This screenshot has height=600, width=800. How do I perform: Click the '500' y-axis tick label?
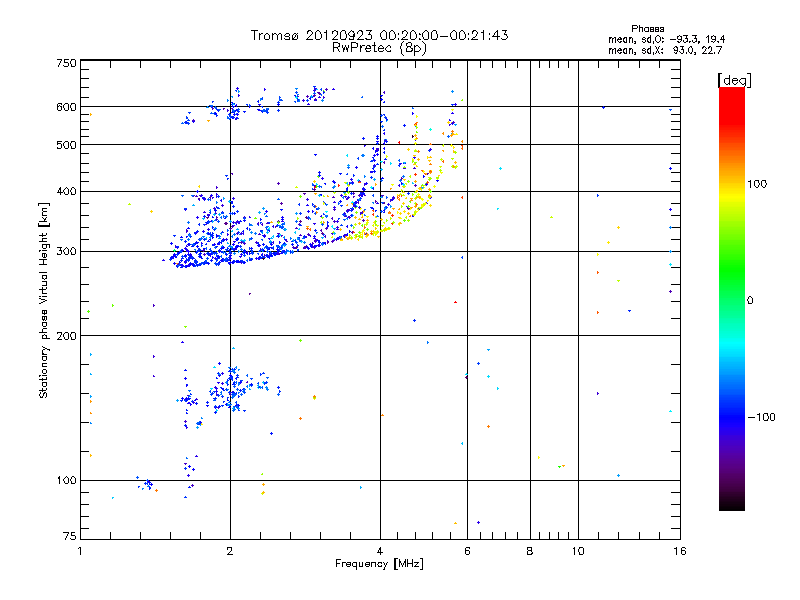click(66, 145)
